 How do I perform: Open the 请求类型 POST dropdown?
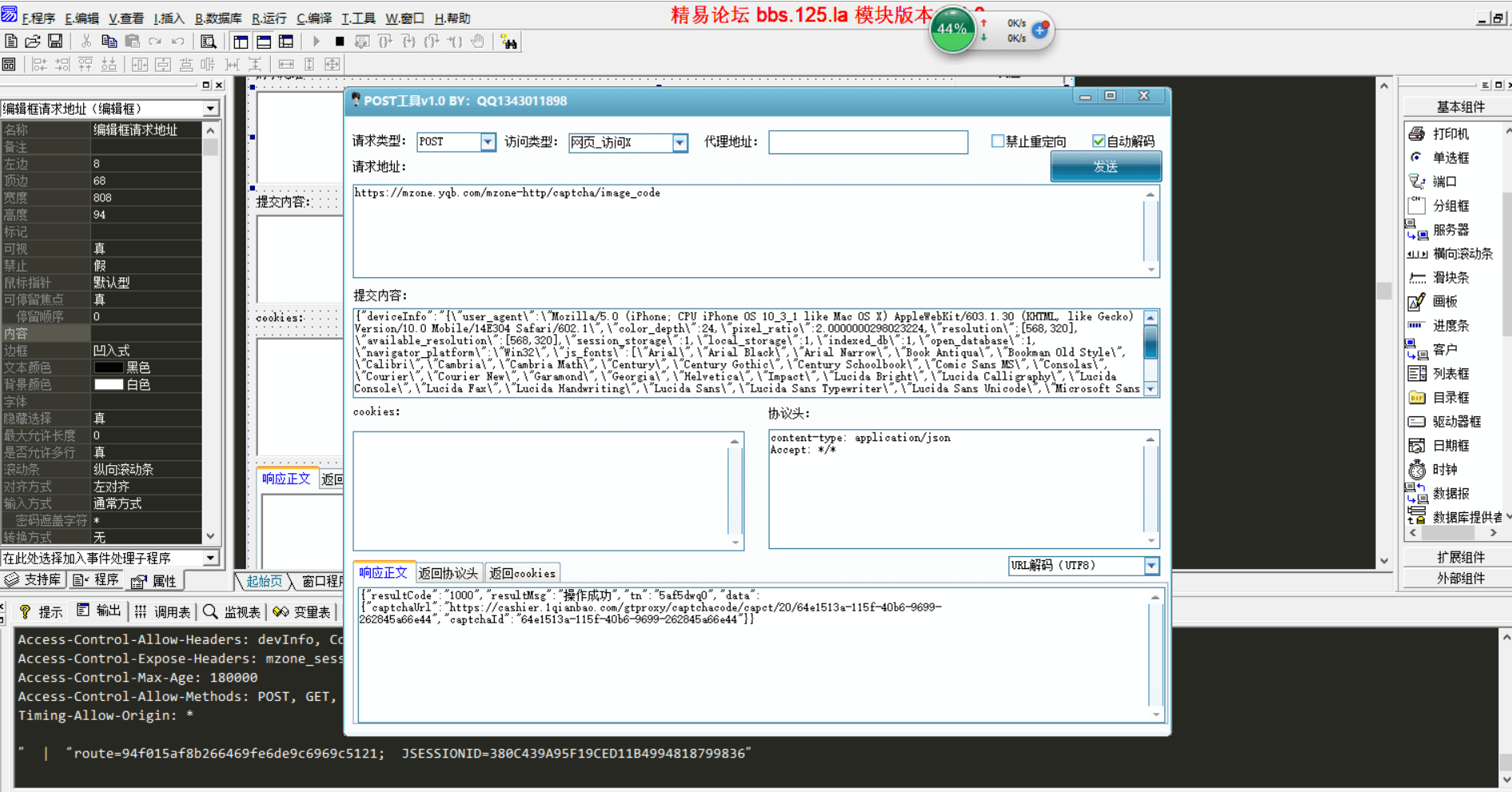[x=487, y=142]
